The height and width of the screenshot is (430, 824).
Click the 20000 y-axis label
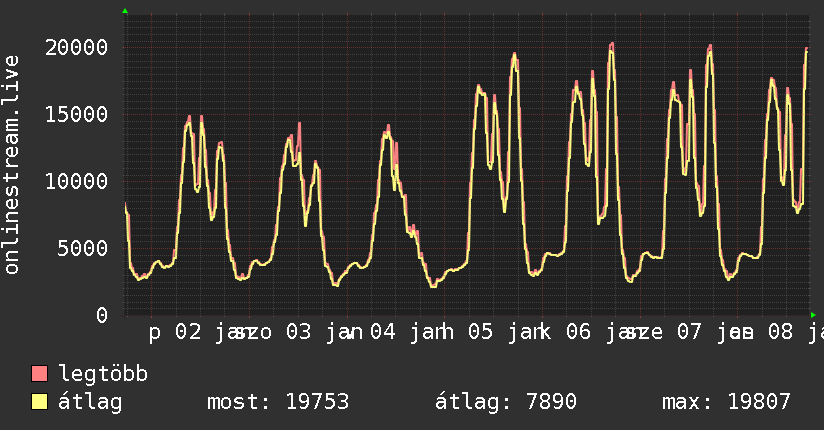76,48
